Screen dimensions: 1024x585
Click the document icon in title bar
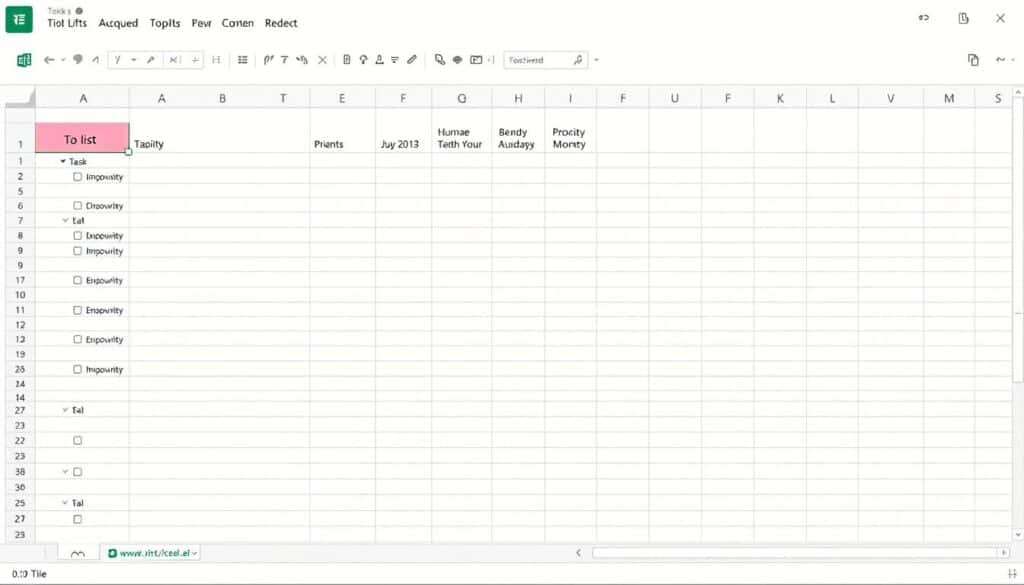(x=963, y=18)
